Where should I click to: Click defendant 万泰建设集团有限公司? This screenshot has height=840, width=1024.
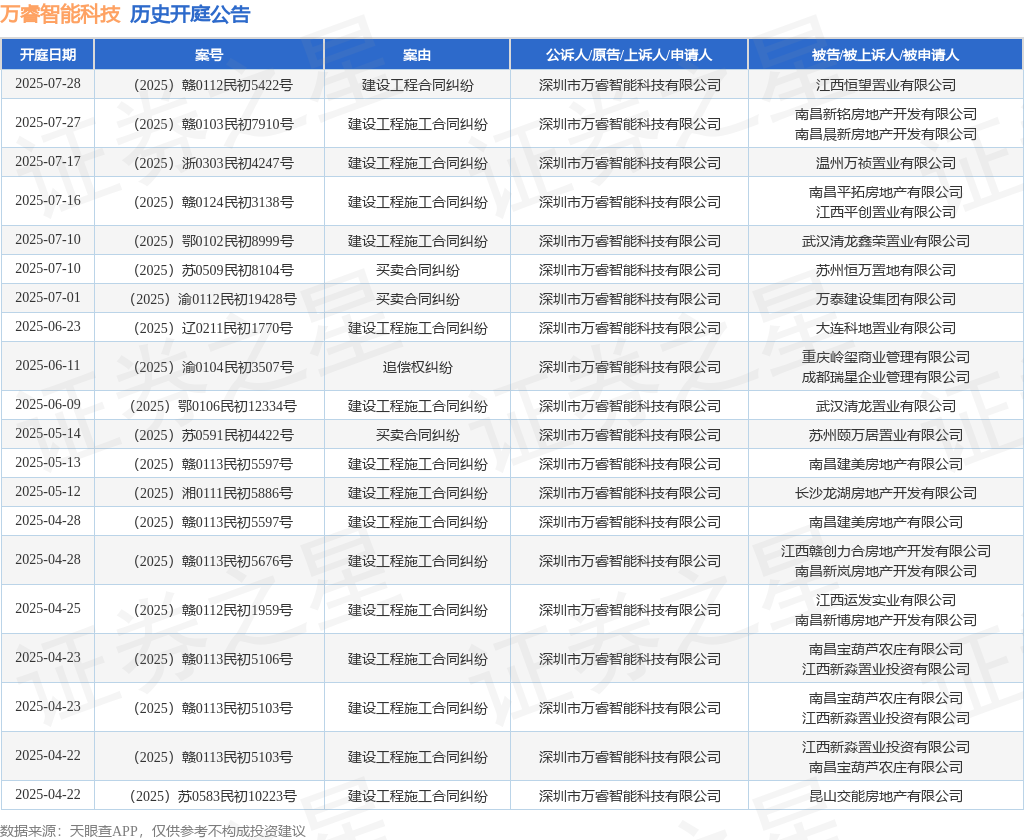886,299
